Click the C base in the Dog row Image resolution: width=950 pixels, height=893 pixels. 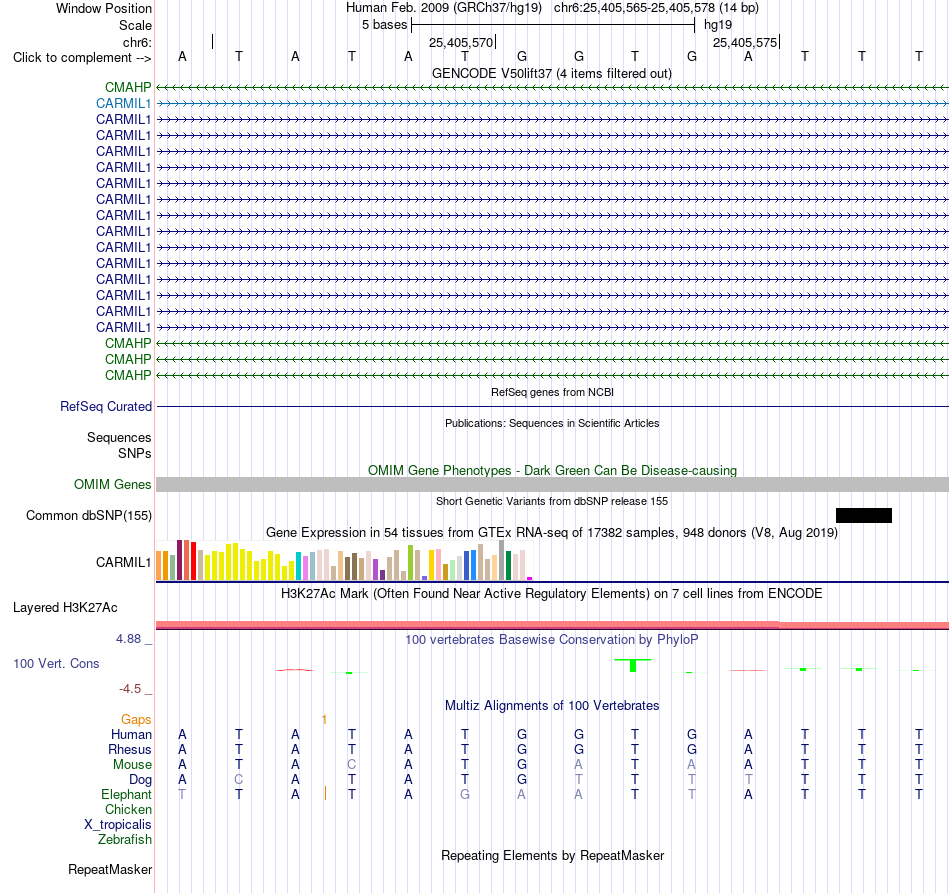[x=239, y=780]
